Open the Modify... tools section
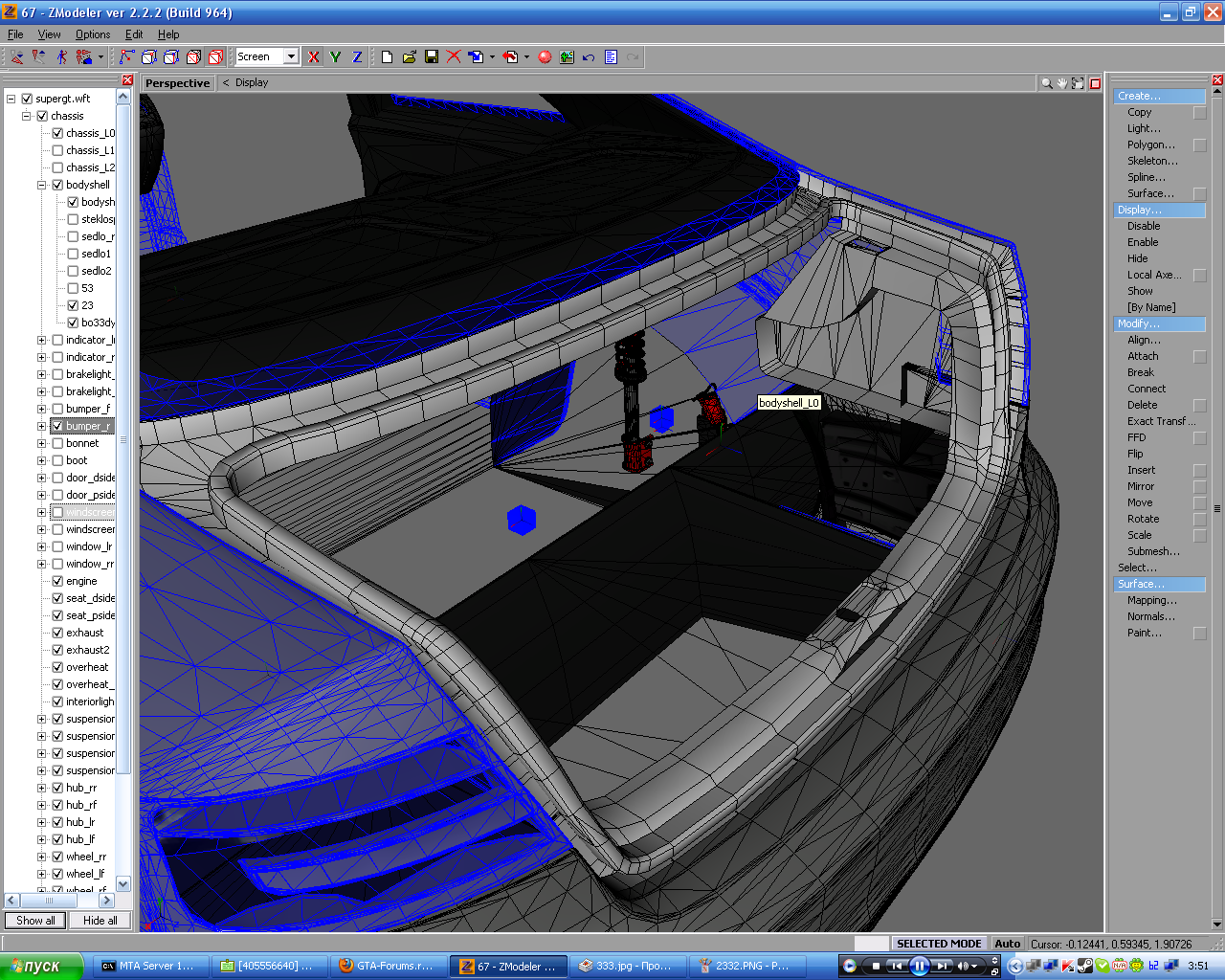 [1160, 324]
